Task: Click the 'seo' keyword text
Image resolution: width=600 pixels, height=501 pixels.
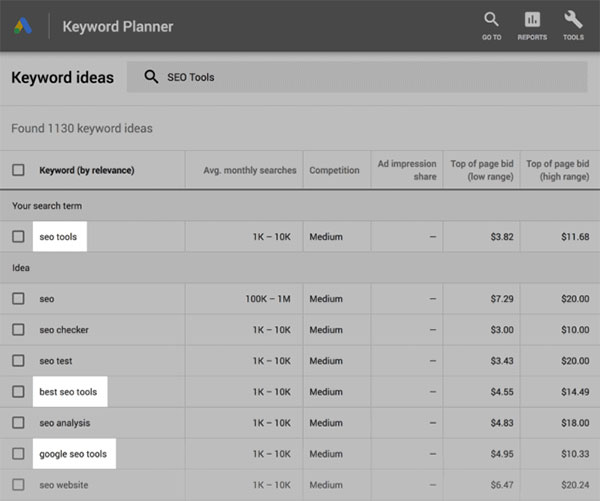Action: pyautogui.click(x=47, y=299)
